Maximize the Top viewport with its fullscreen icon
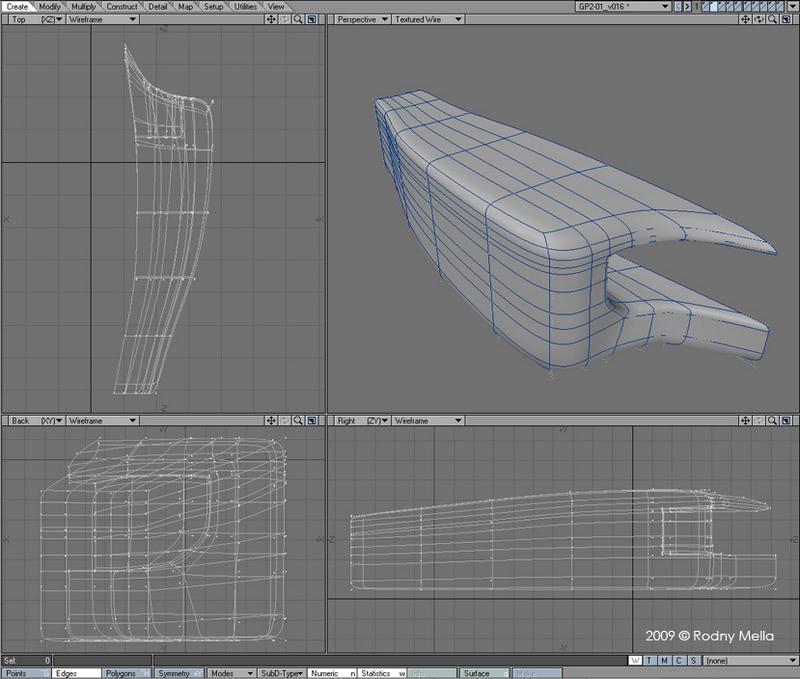The image size is (800, 679). click(x=312, y=19)
